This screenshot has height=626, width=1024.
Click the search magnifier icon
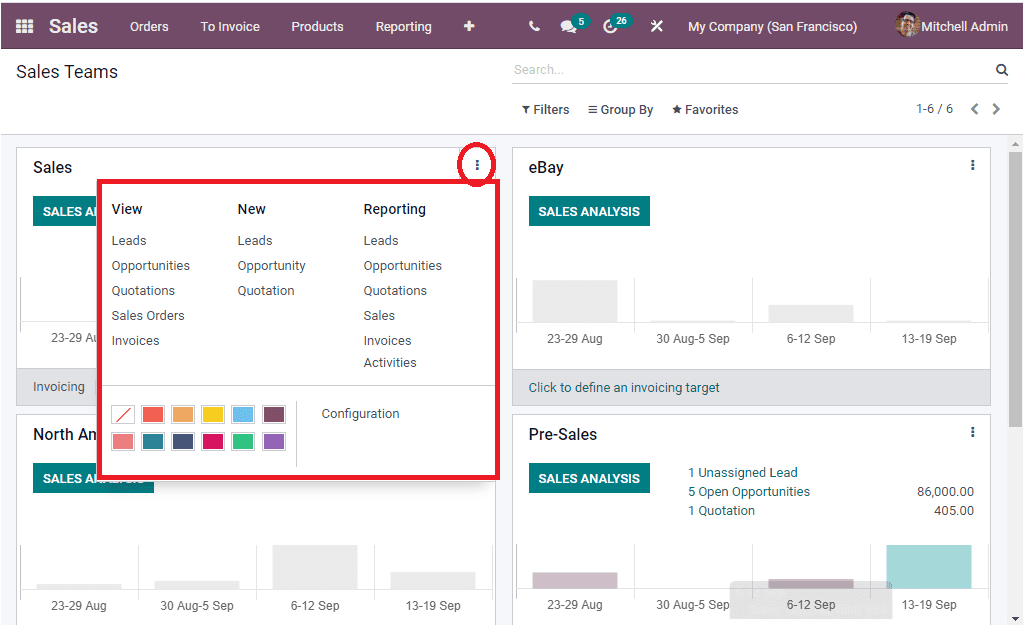click(x=1001, y=69)
